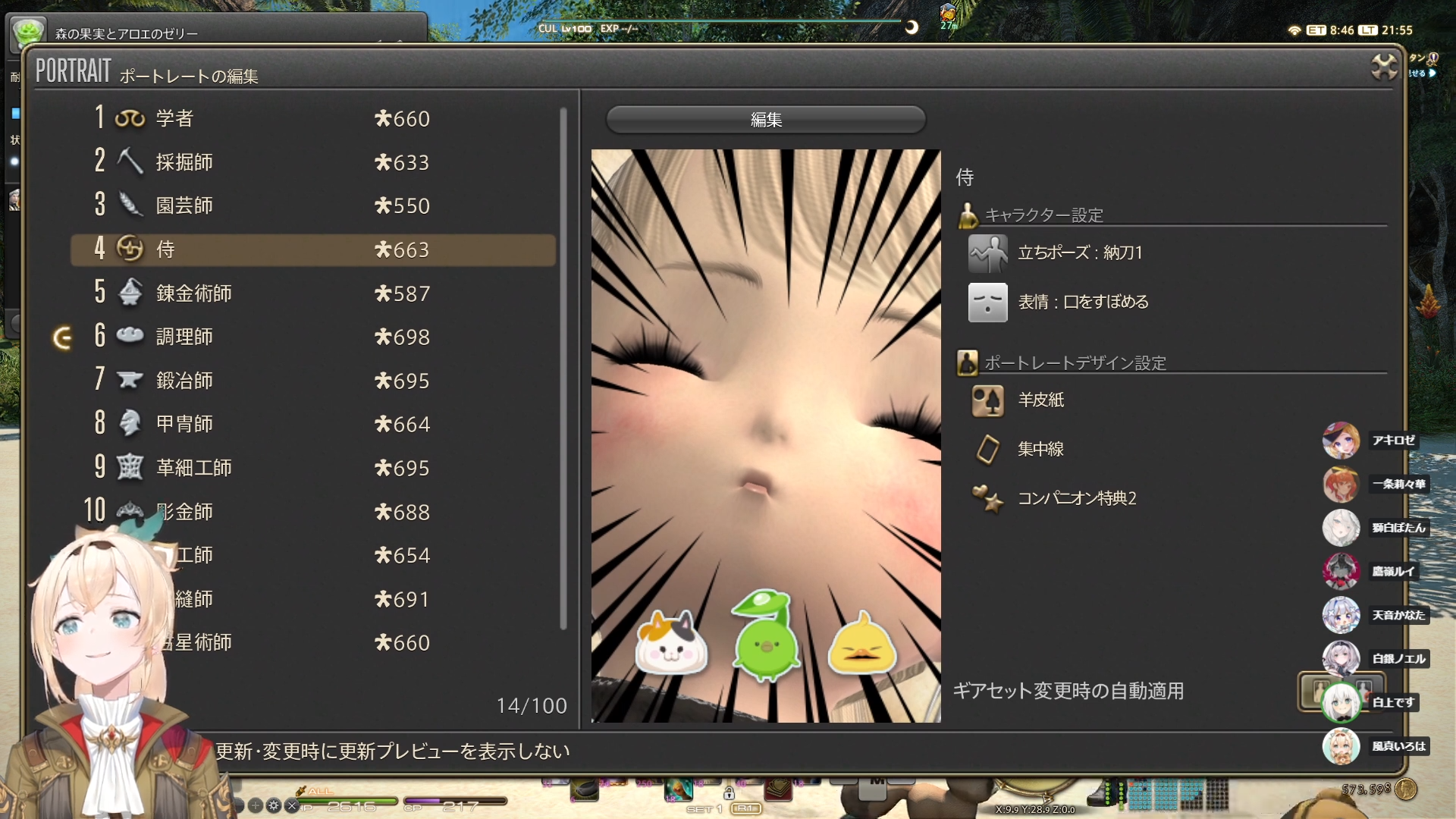
Task: Click the jelly item icon at top left
Action: point(29,32)
